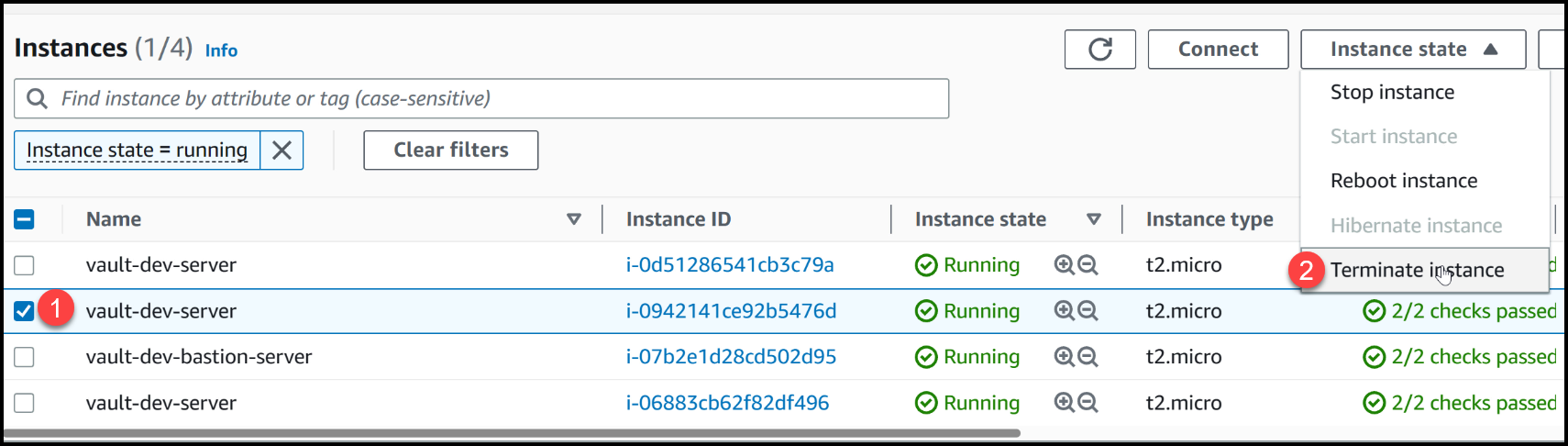Uncheck the selected vault-dev-server row checkbox
This screenshot has height=446, width=1568.
(x=25, y=311)
